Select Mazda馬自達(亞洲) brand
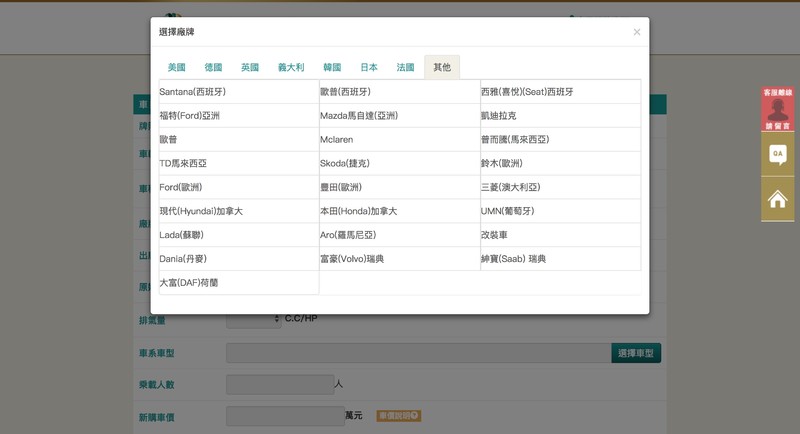This screenshot has width=800, height=434. point(399,116)
